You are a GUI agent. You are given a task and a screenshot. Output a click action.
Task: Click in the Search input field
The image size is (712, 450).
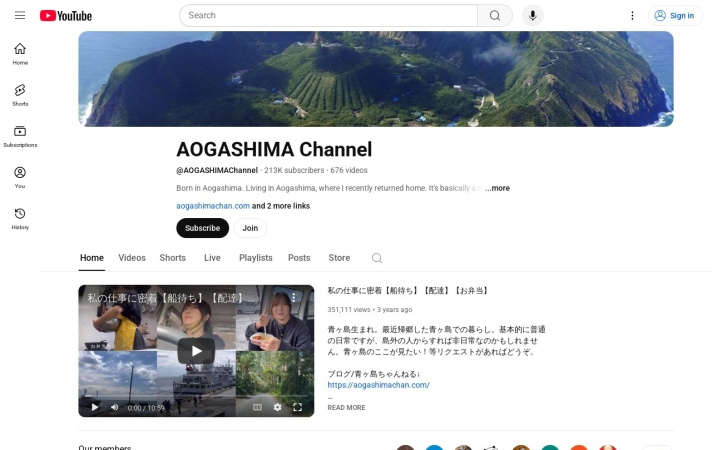point(328,15)
